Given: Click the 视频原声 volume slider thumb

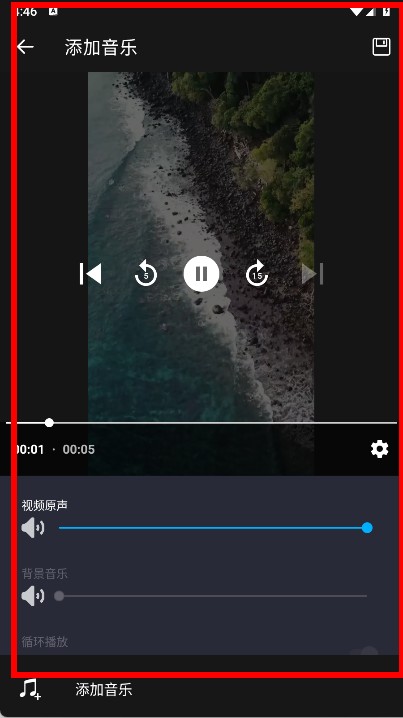Looking at the screenshot, I should click(x=367, y=528).
